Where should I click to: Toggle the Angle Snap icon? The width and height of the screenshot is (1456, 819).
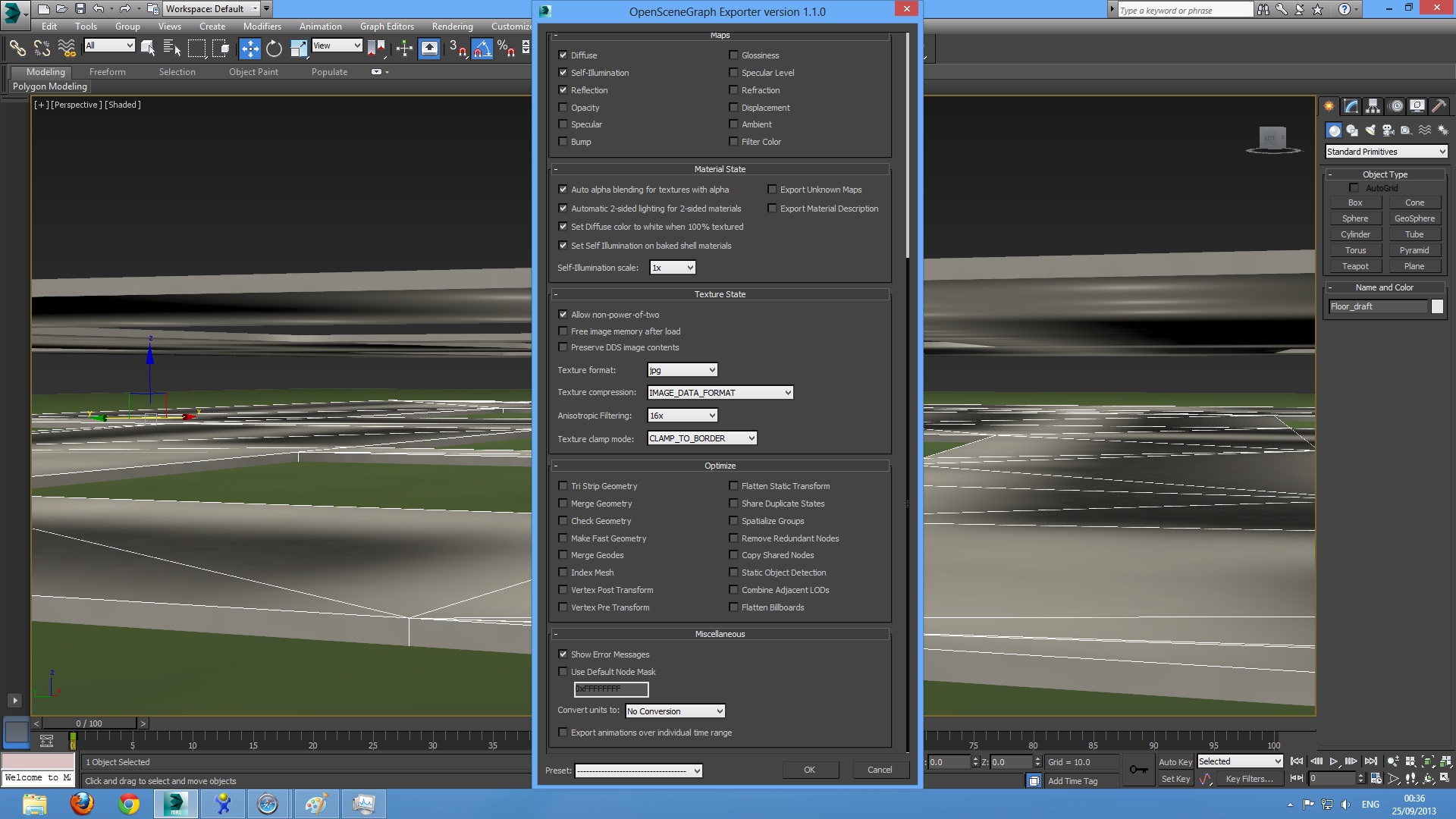(482, 49)
